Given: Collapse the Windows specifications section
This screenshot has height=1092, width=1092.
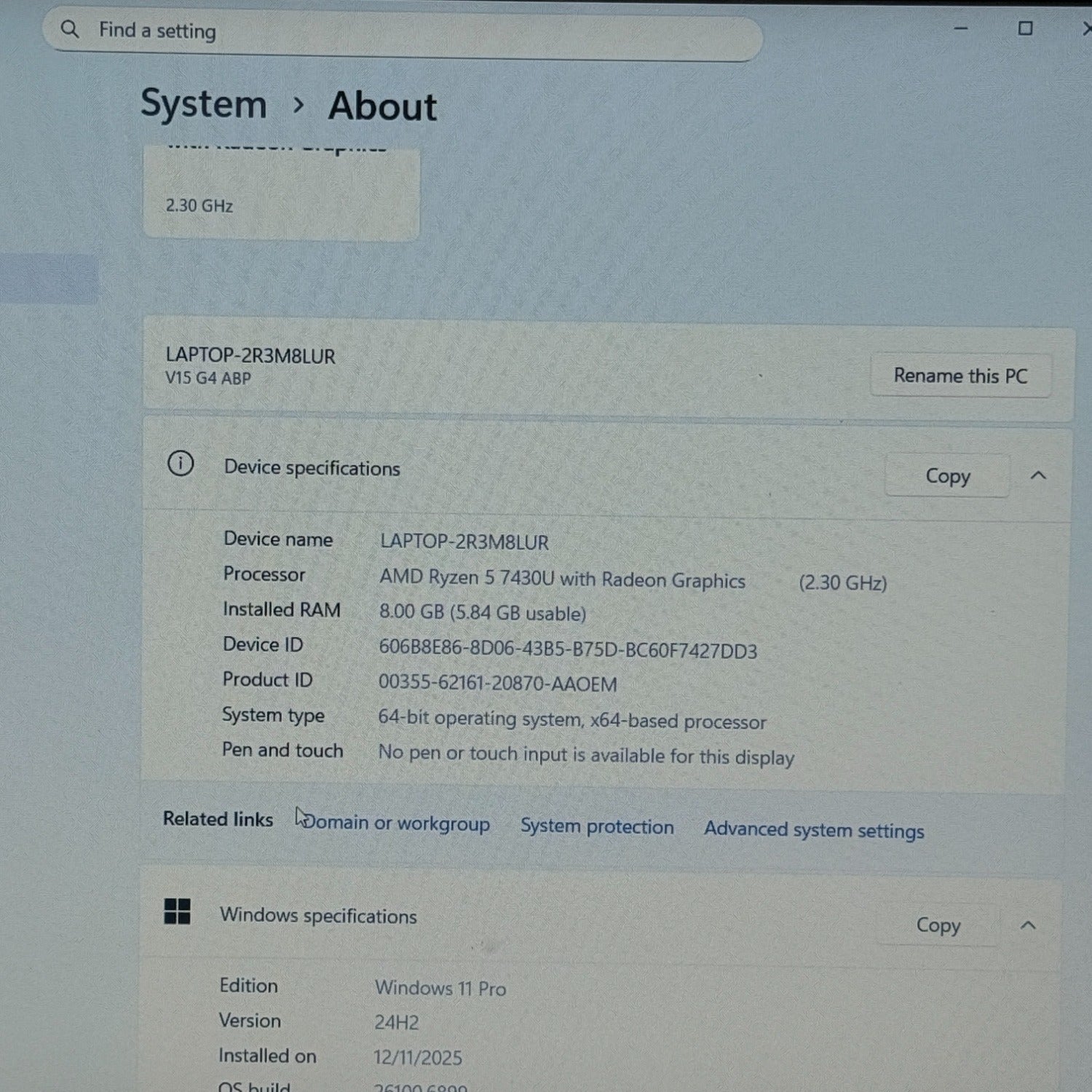Looking at the screenshot, I should [1028, 925].
